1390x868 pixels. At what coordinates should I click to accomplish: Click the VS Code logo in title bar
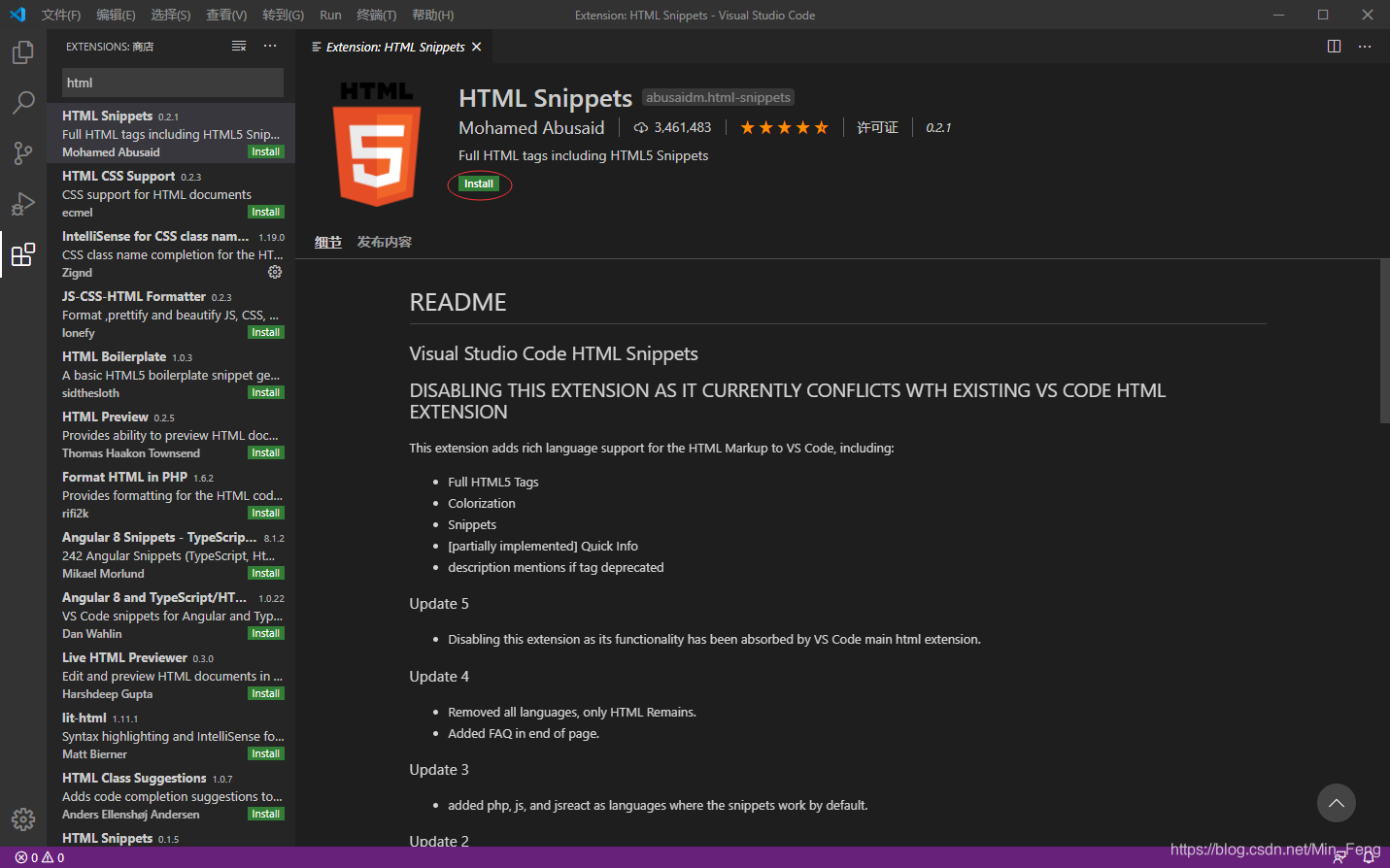point(17,15)
